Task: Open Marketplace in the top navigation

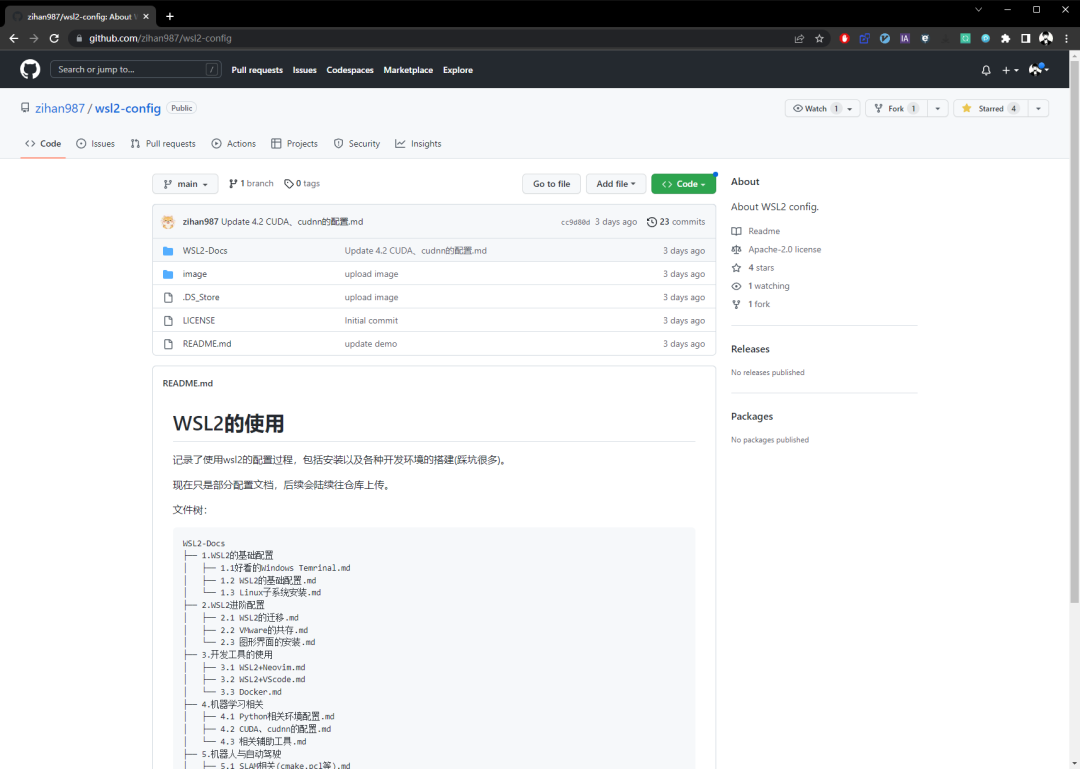Action: coord(408,70)
